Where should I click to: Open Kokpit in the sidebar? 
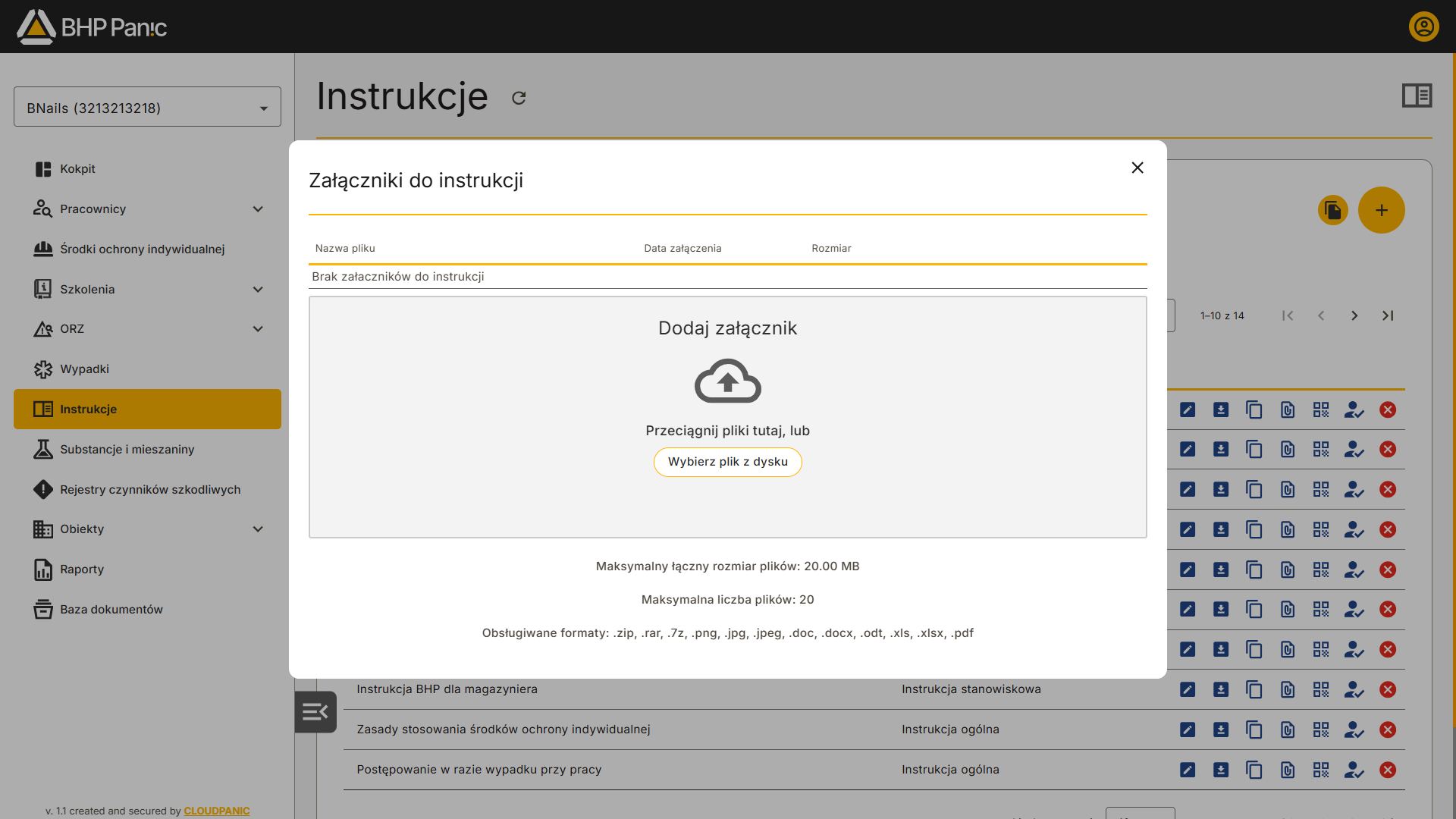147,169
